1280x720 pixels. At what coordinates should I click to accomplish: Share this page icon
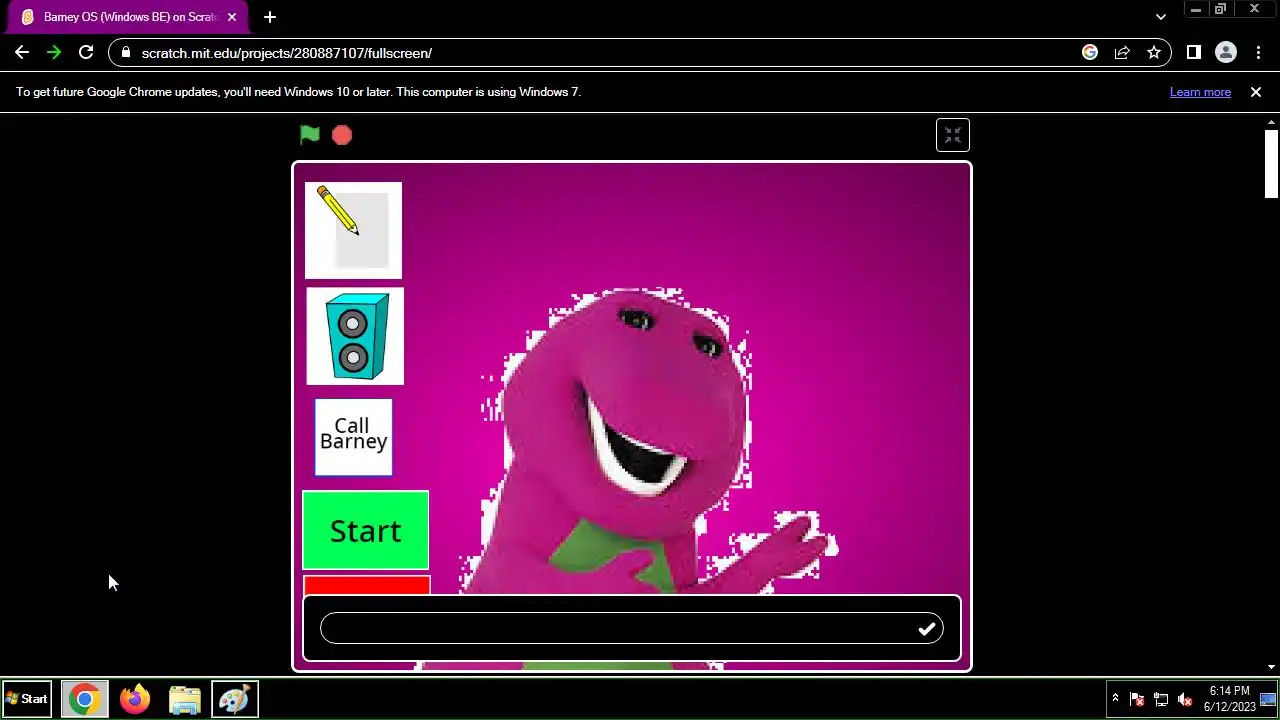(1122, 53)
